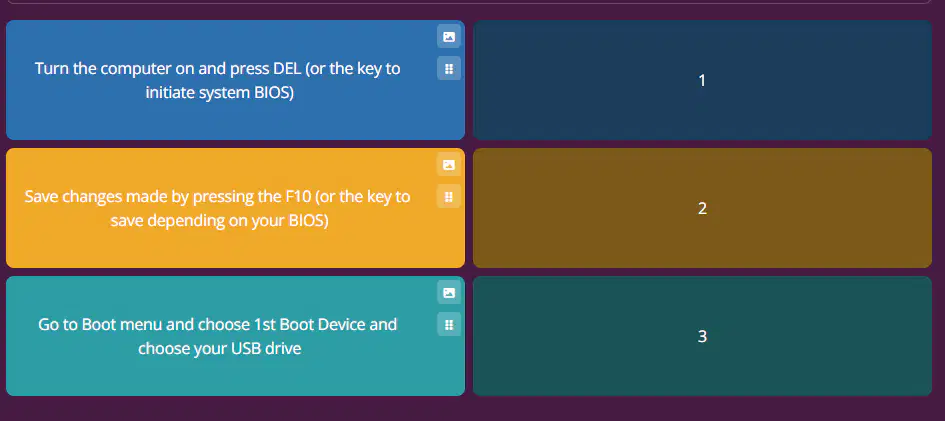Select the orange "Save changes made by pressing F10" card
The height and width of the screenshot is (421, 945).
(235, 208)
